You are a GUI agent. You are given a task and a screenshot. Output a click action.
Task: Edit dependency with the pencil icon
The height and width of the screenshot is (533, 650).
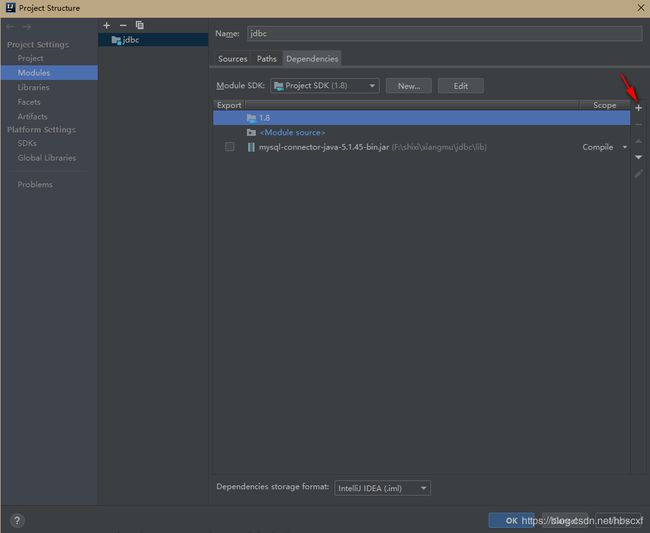638,174
